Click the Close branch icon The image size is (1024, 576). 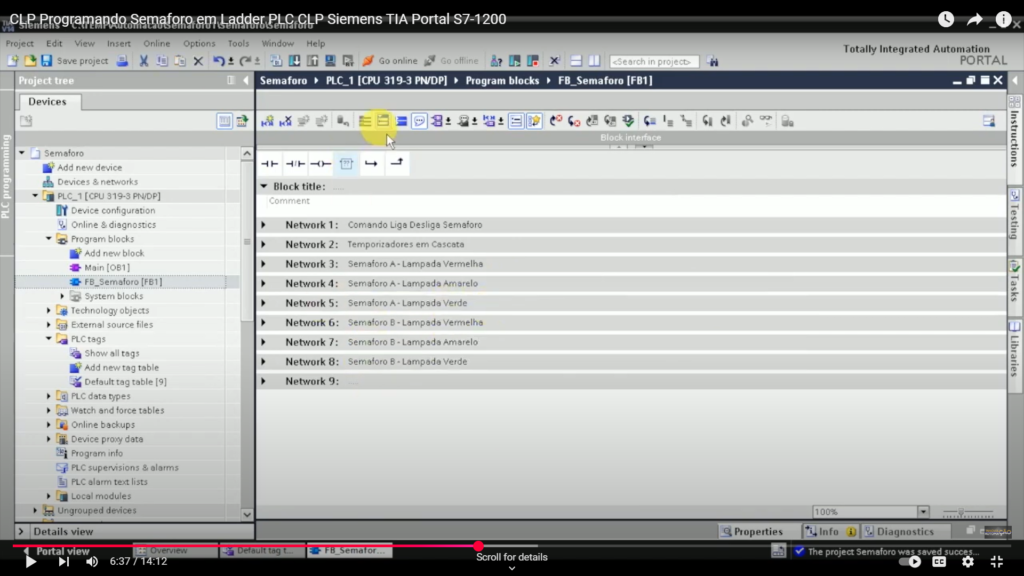pyautogui.click(x=396, y=163)
